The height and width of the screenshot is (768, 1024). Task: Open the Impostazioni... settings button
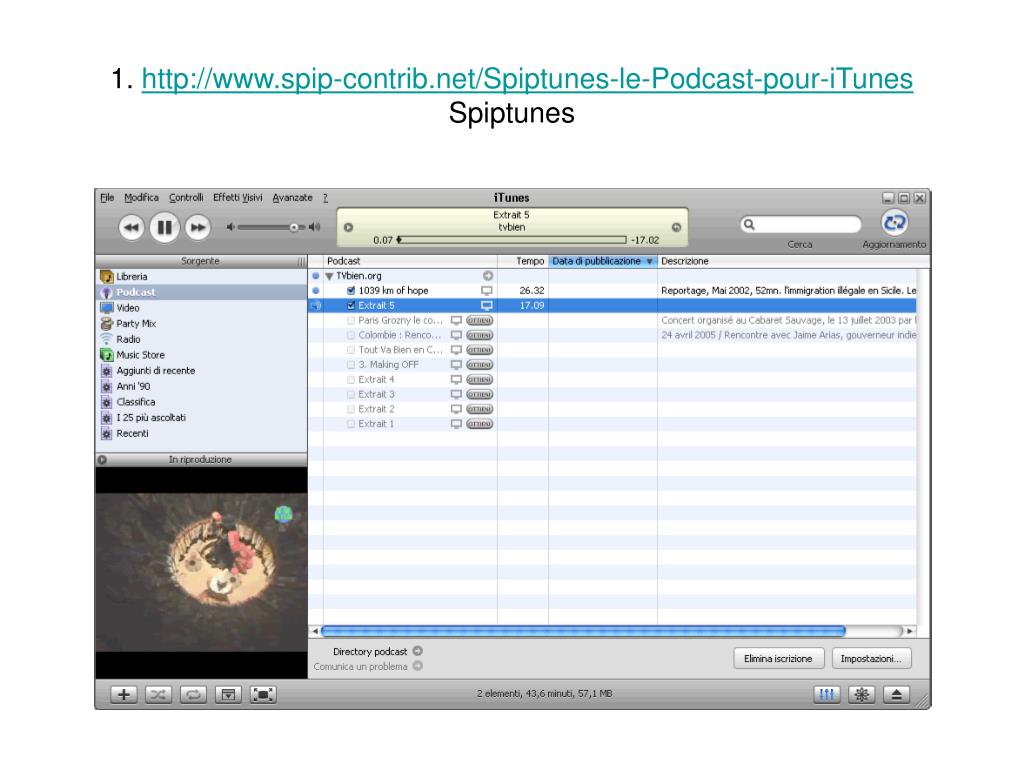[871, 658]
